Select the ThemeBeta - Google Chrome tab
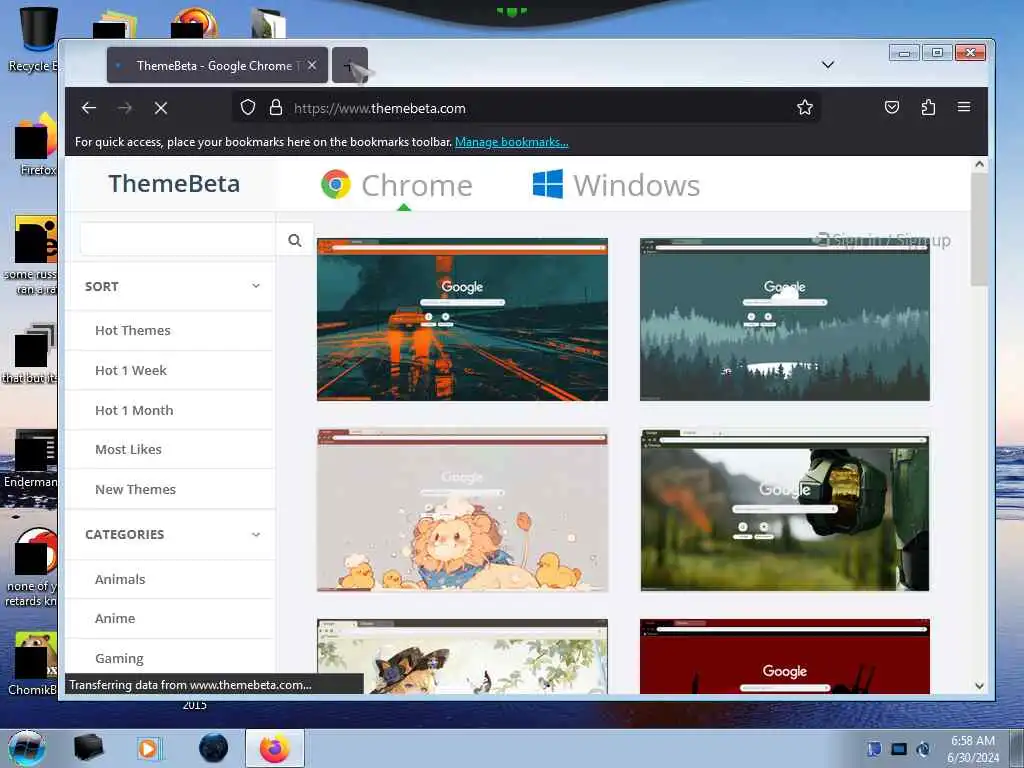1024x768 pixels. click(x=217, y=65)
